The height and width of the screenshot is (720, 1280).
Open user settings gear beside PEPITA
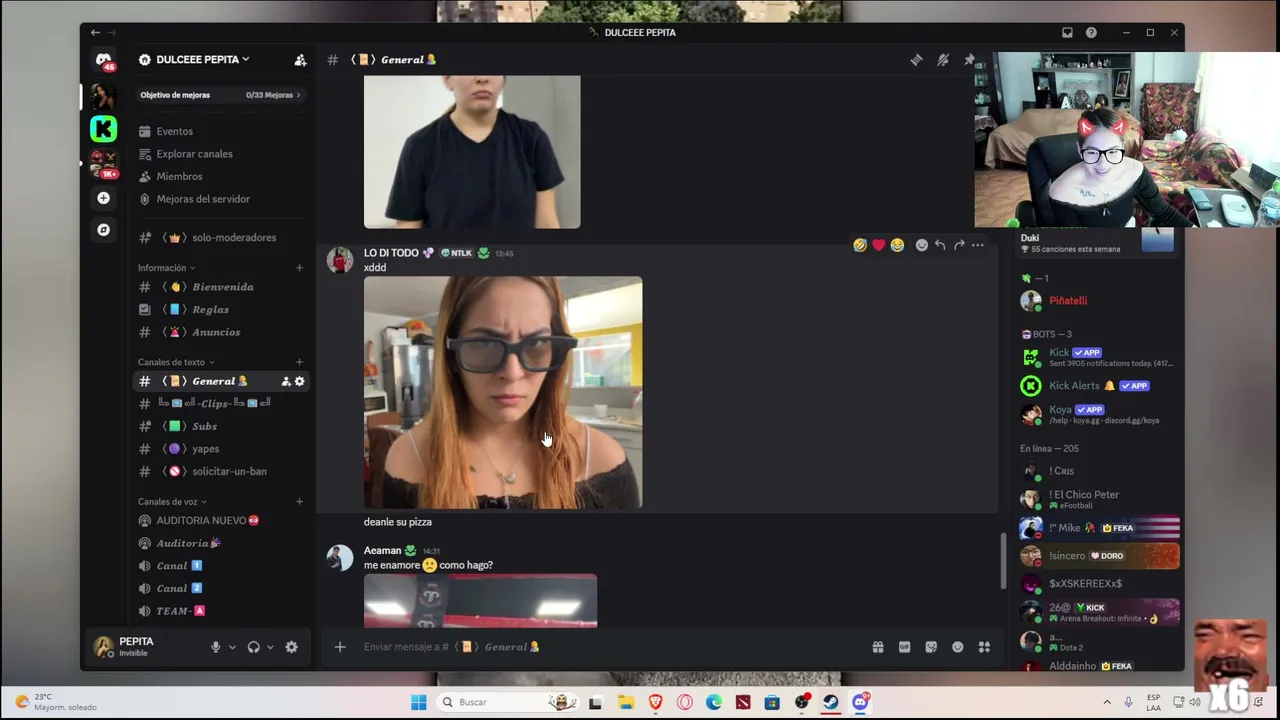click(291, 647)
